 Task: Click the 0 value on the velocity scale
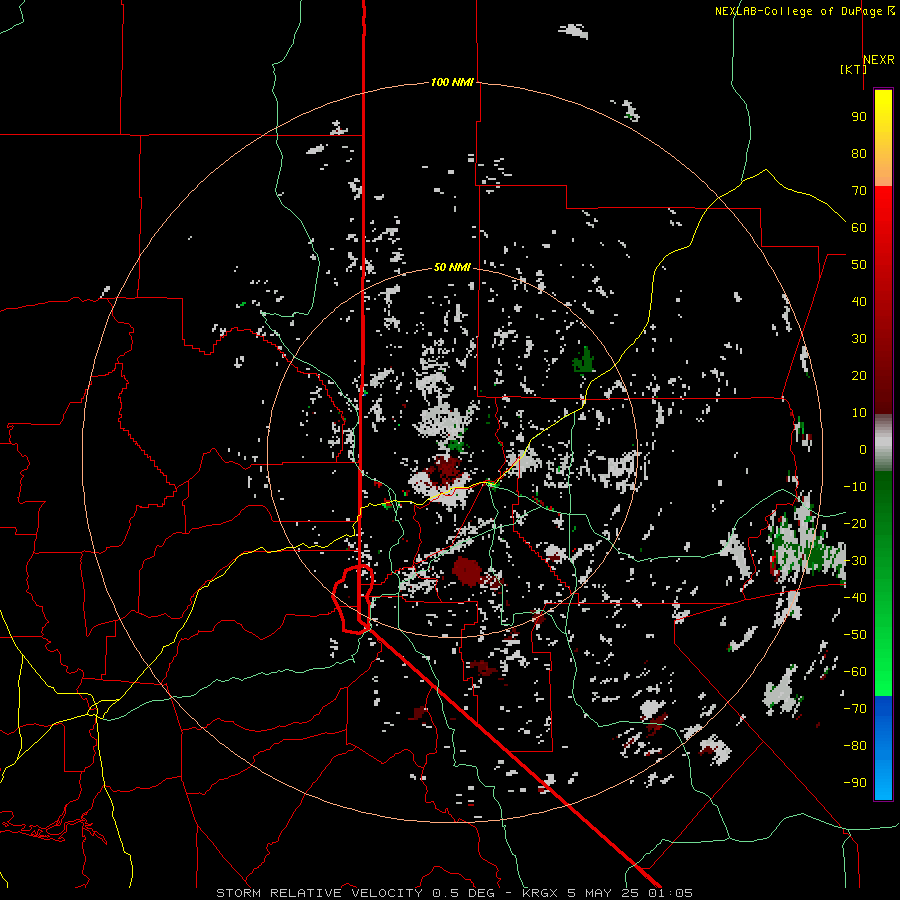click(863, 449)
